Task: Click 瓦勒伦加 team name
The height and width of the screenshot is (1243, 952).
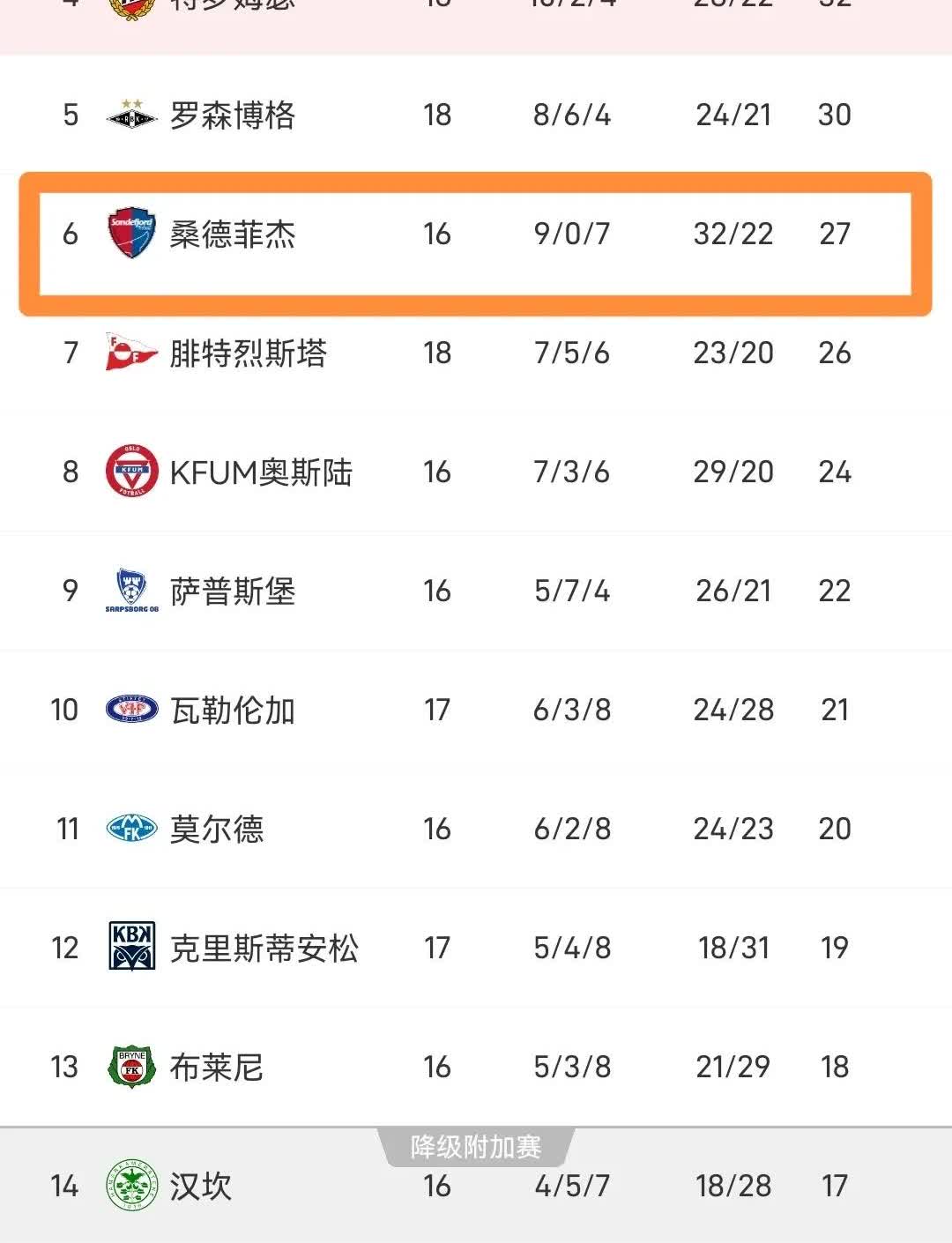Action: [x=233, y=711]
